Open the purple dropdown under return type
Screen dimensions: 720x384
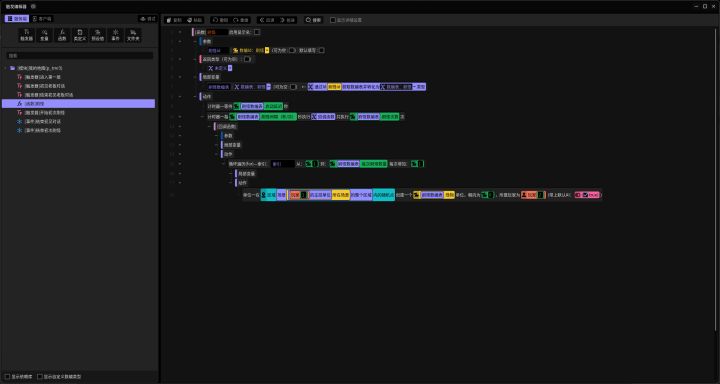tap(230, 68)
